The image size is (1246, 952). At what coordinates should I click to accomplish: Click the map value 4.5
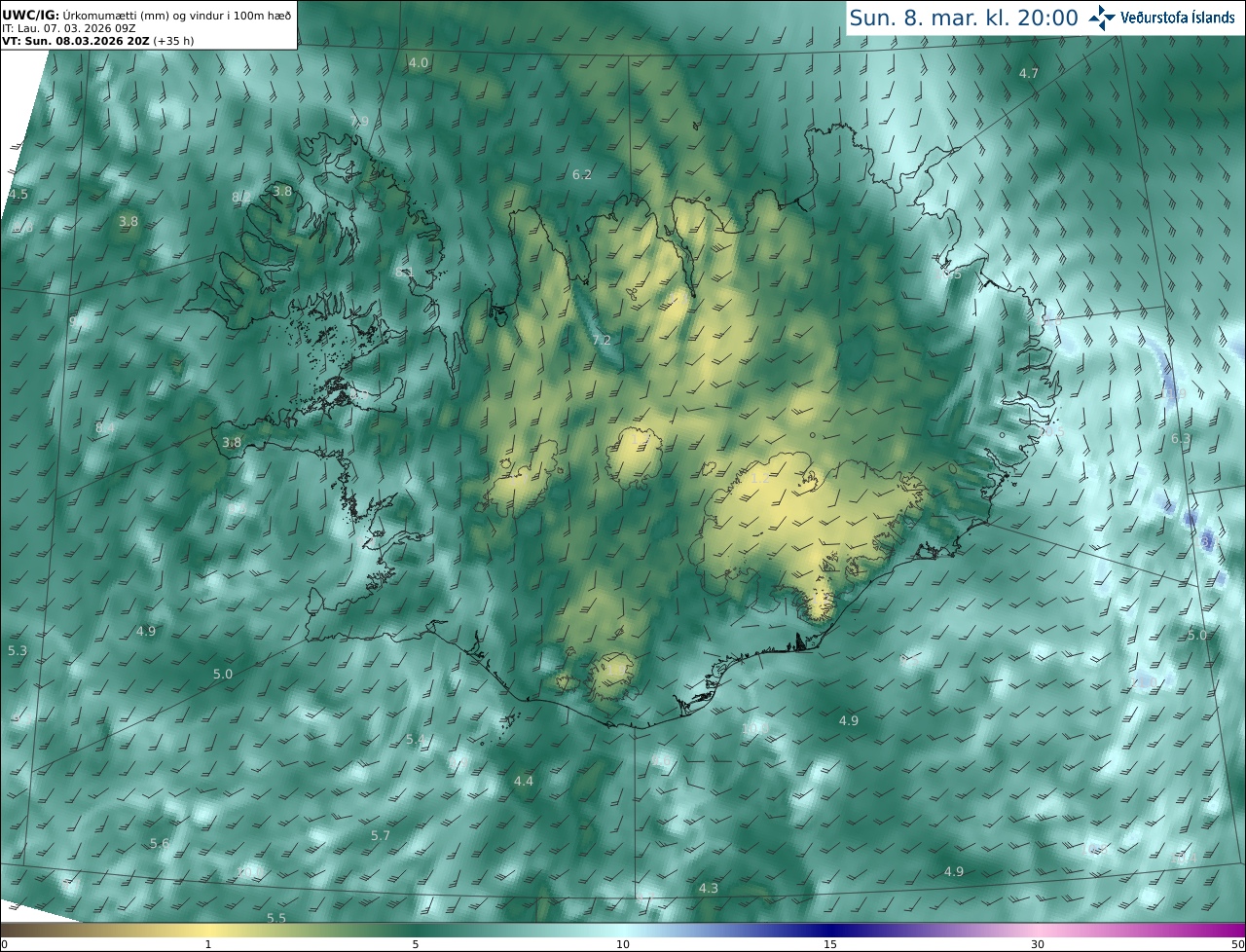click(x=18, y=195)
